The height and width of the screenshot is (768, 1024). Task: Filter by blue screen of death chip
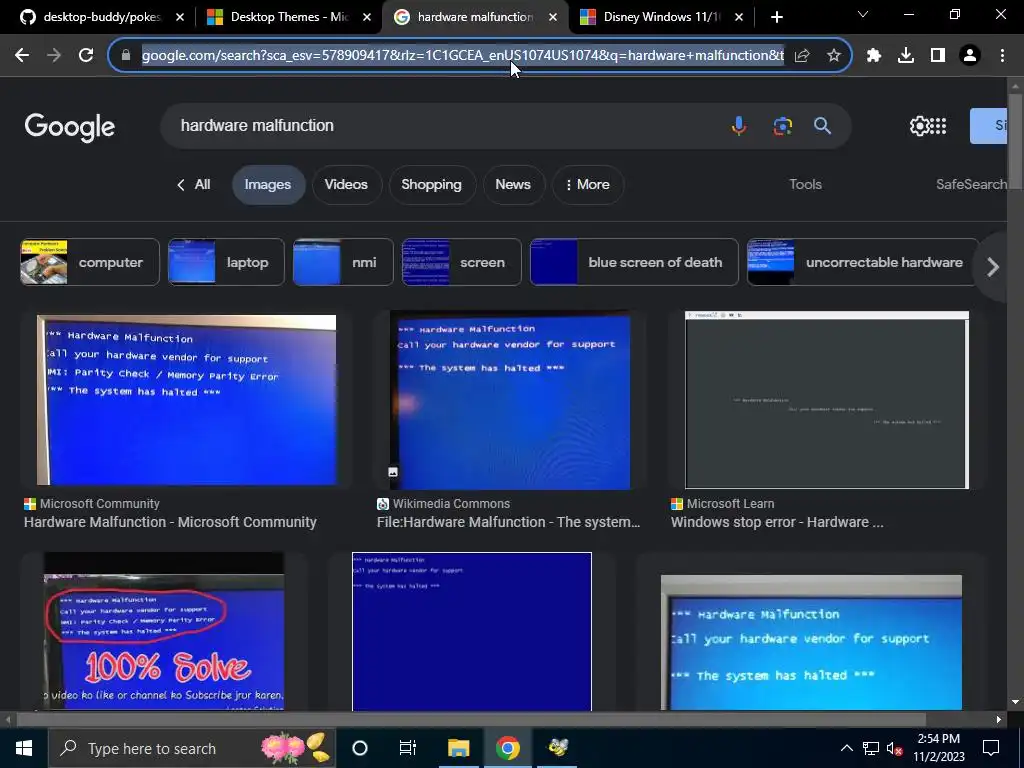click(x=633, y=263)
